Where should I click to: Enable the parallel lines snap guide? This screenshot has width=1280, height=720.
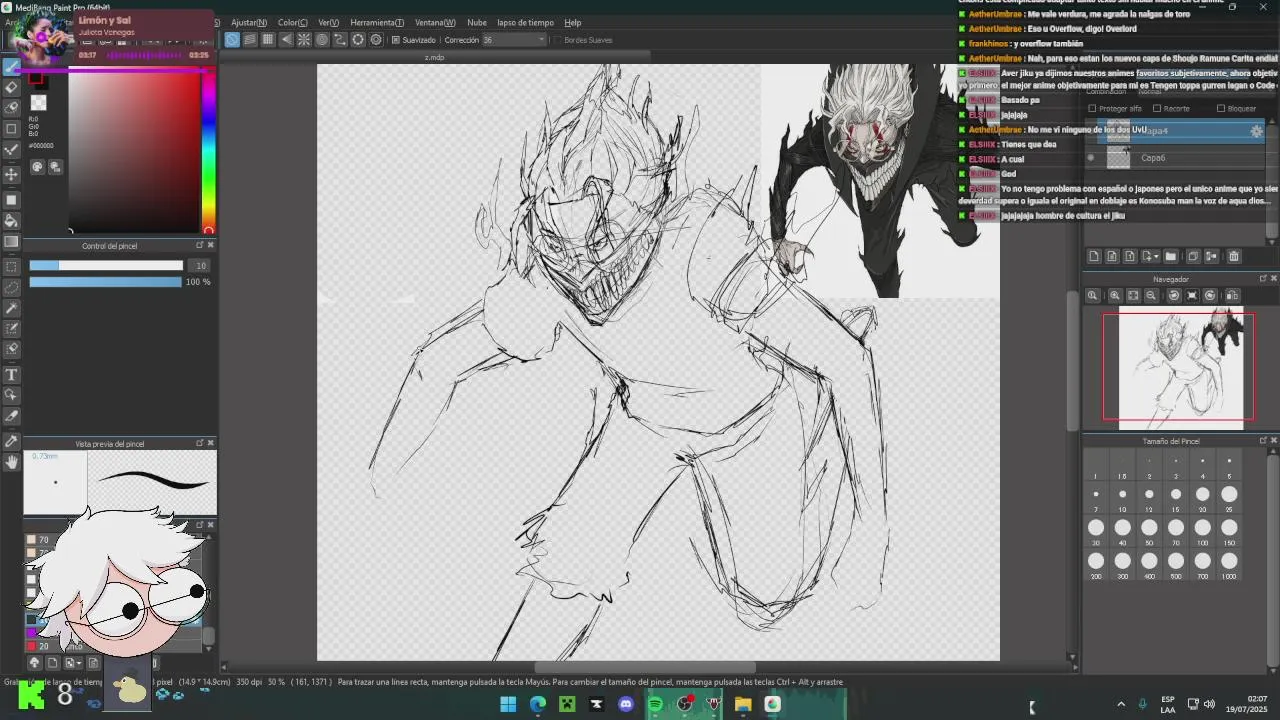click(250, 40)
